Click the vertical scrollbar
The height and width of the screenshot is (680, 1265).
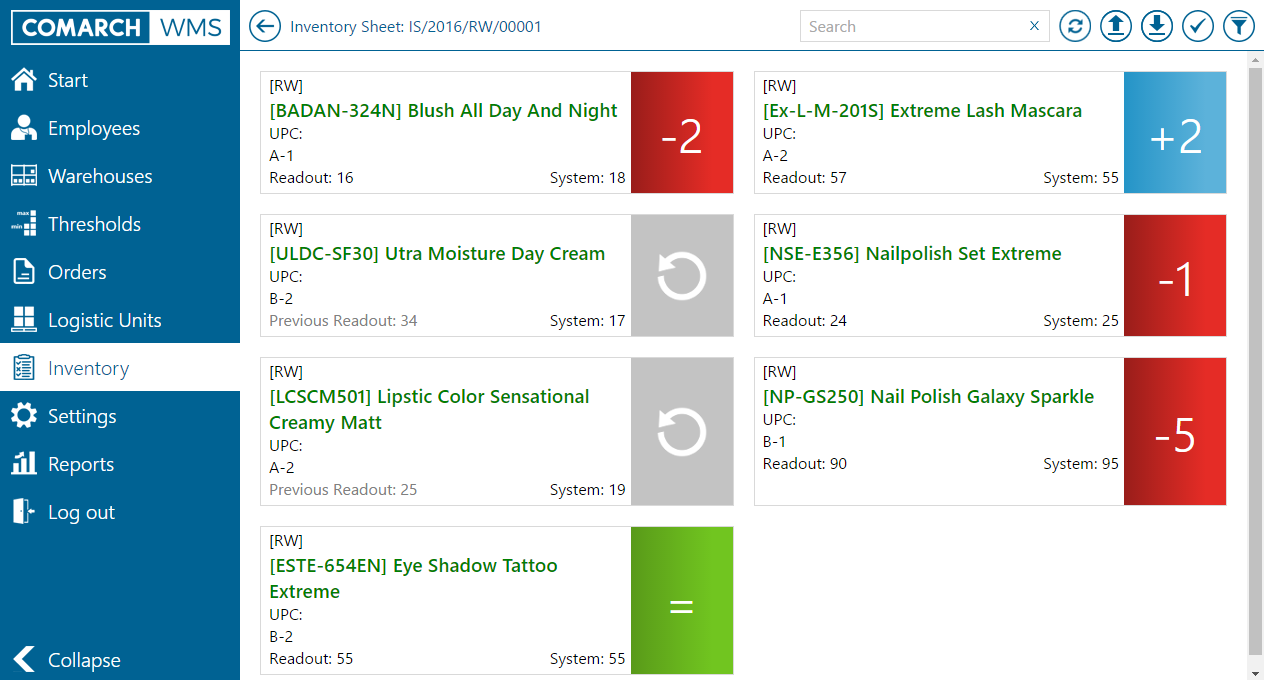coord(1255,350)
